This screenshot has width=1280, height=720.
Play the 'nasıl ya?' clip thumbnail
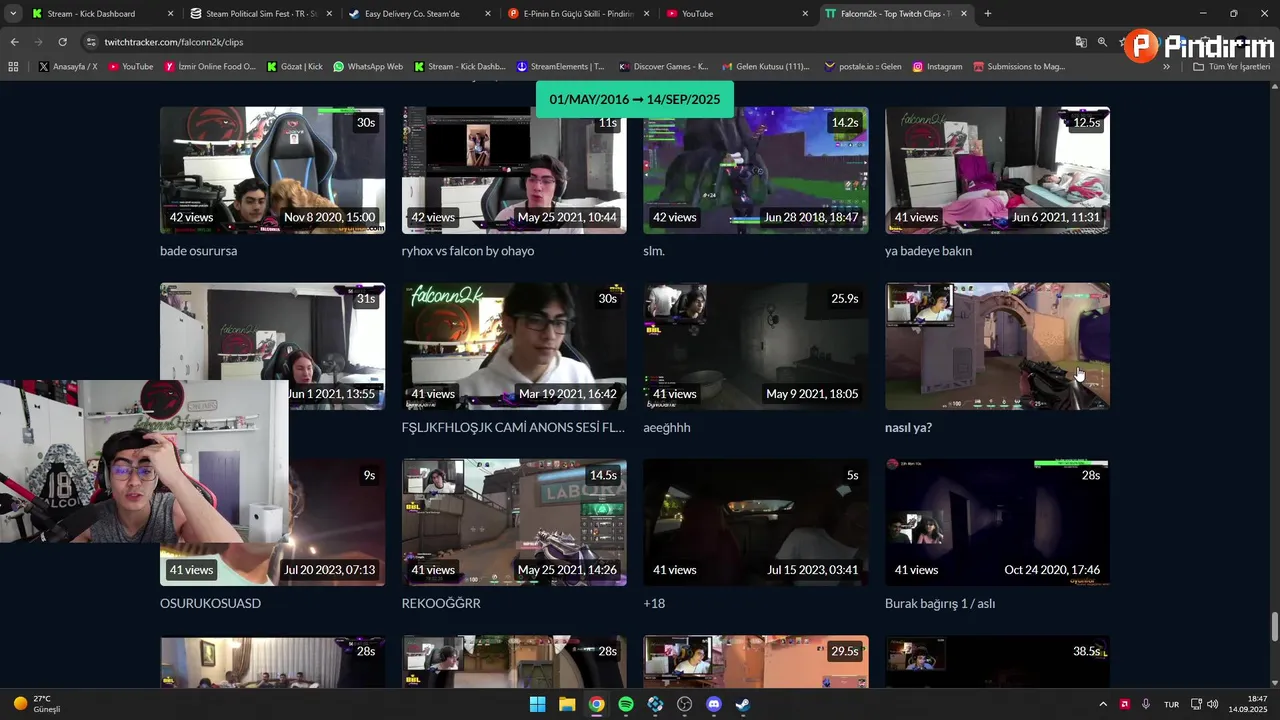tap(997, 346)
